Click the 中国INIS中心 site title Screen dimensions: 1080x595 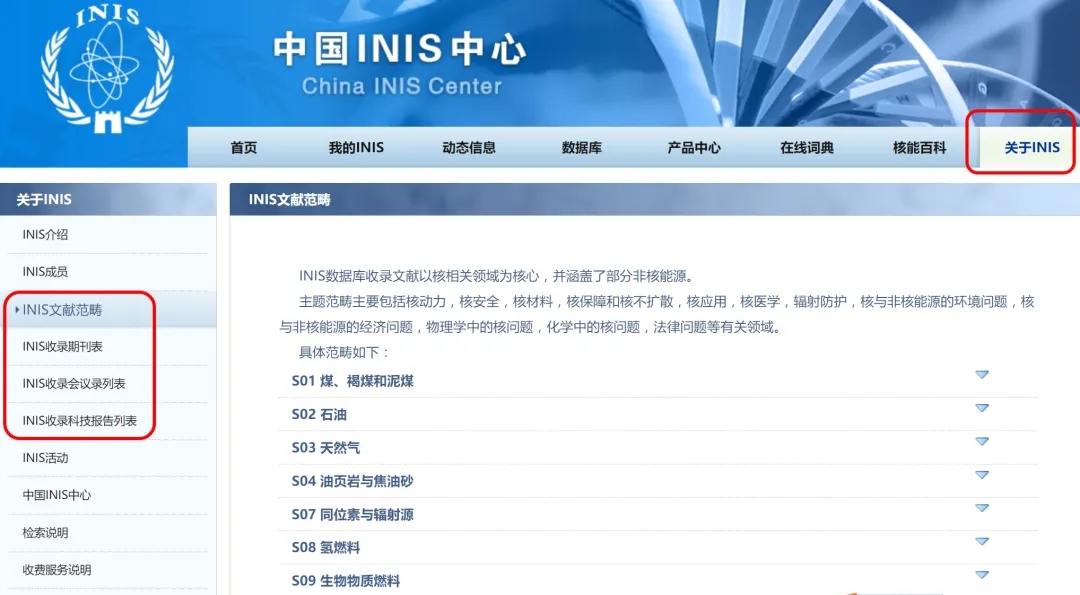coord(399,49)
